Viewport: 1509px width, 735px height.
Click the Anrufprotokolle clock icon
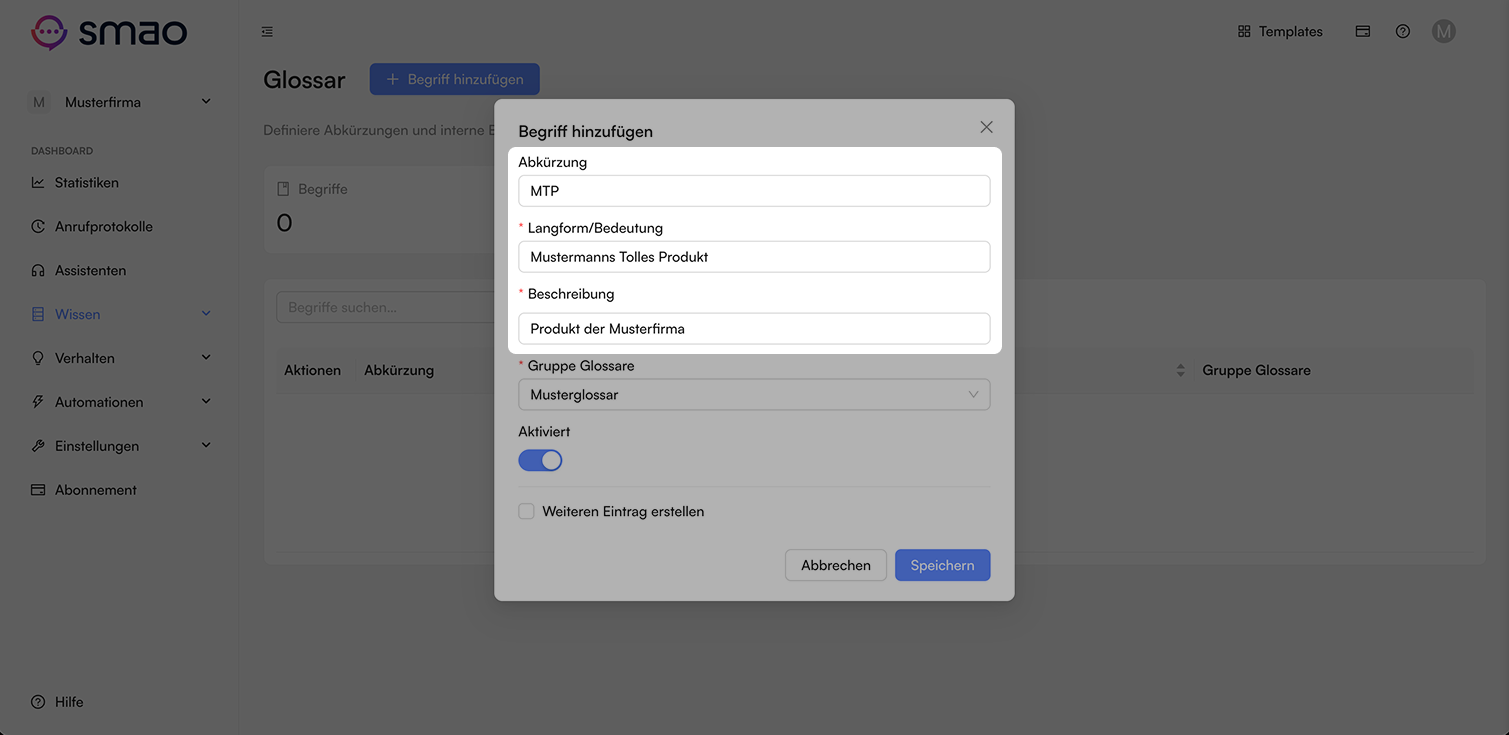pos(38,227)
